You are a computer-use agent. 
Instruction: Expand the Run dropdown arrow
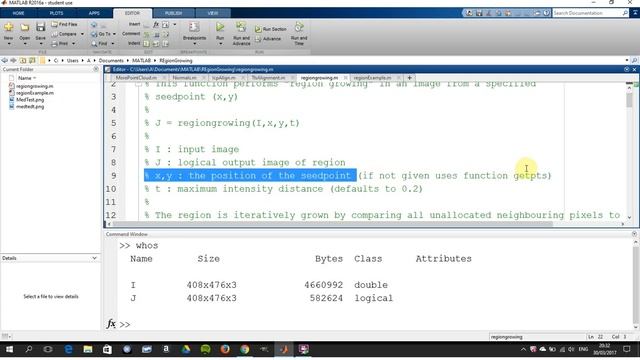[220, 44]
